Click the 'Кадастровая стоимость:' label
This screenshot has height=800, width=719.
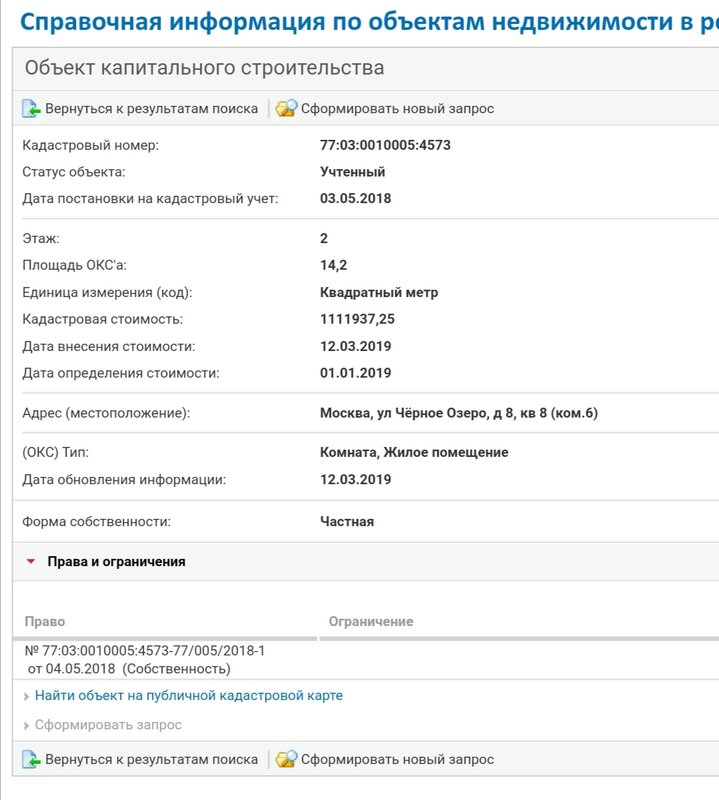point(103,319)
